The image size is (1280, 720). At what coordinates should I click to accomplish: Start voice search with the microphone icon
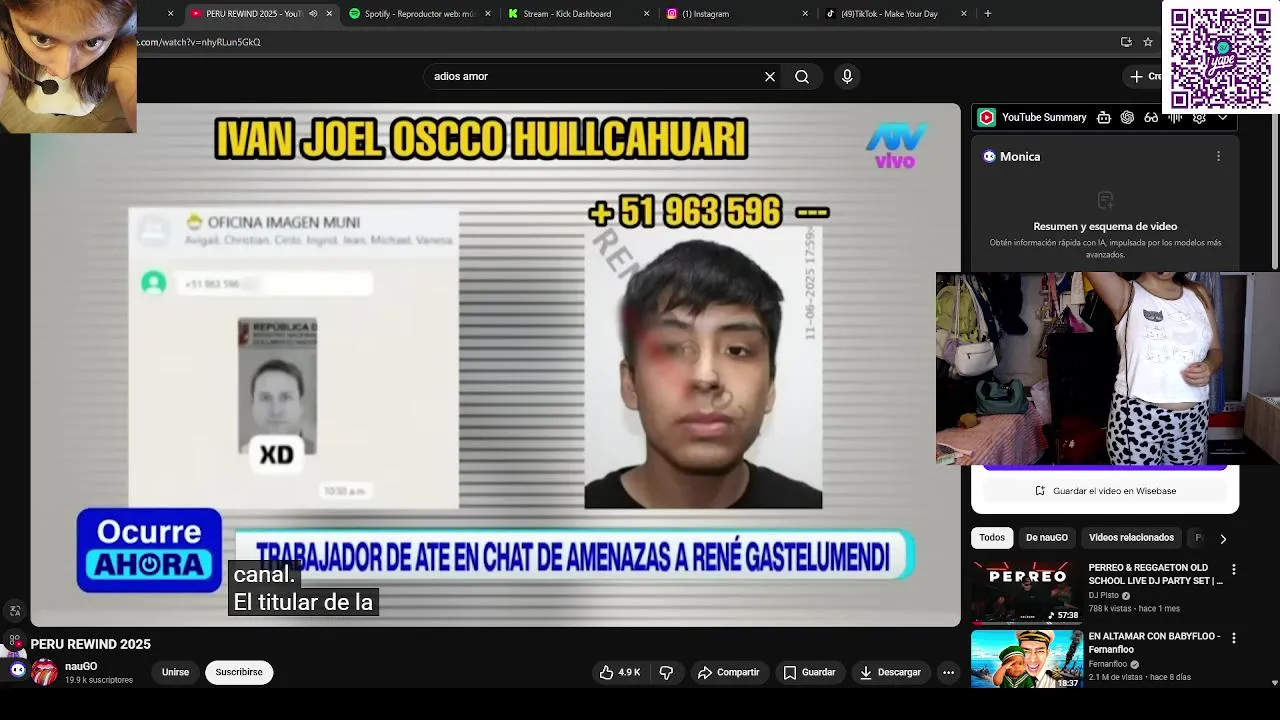pos(847,76)
